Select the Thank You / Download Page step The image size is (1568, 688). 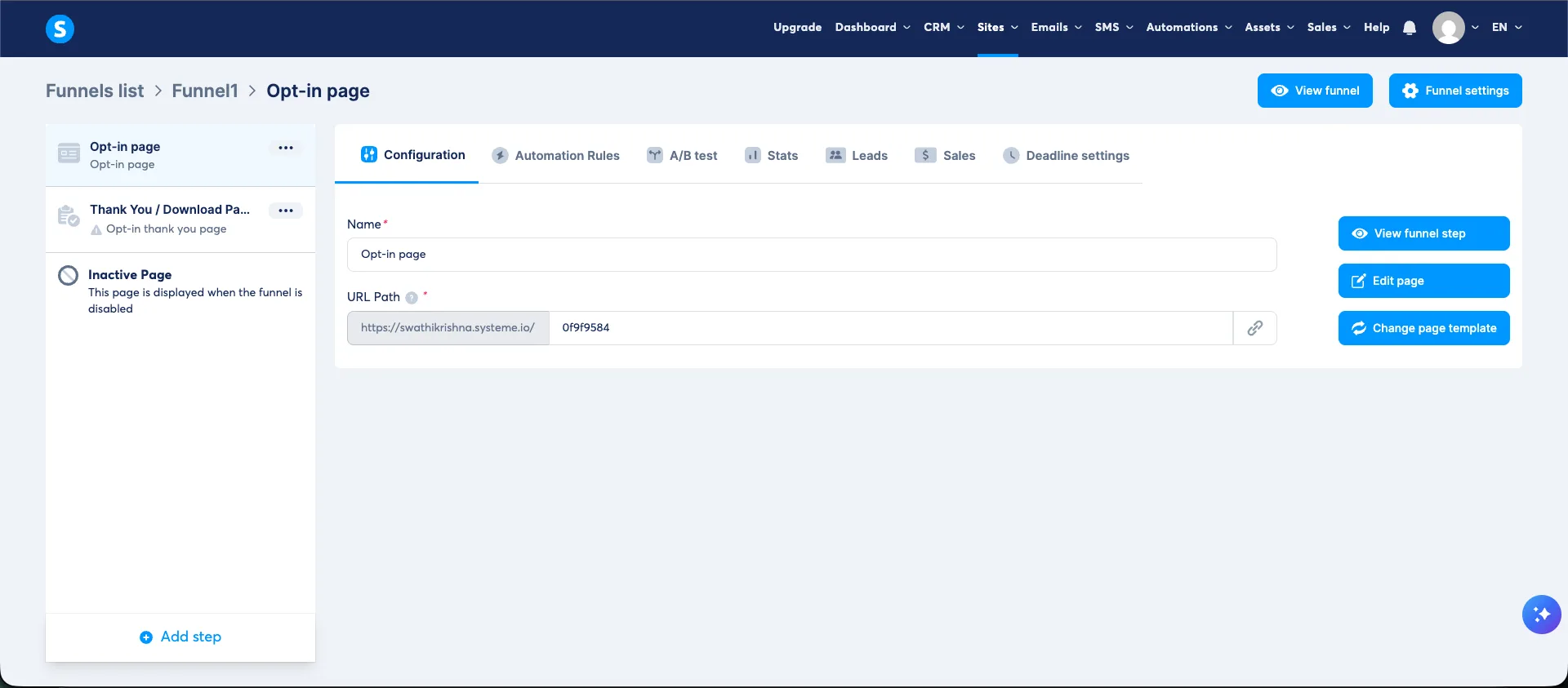(180, 219)
